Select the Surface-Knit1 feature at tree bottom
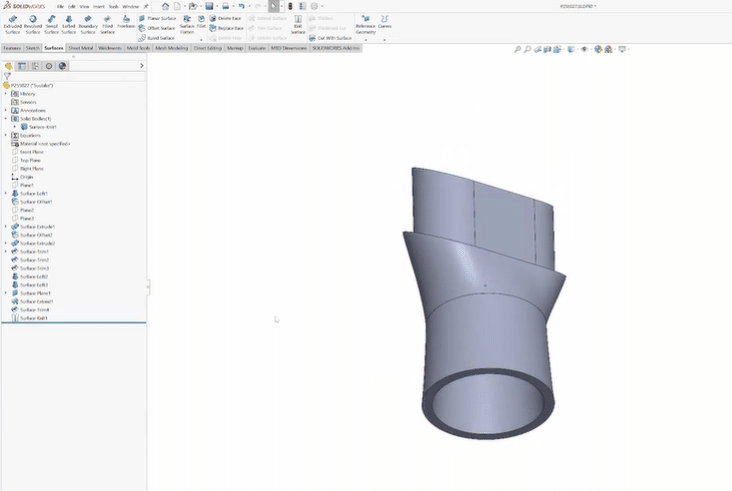The image size is (732, 491). click(29, 318)
